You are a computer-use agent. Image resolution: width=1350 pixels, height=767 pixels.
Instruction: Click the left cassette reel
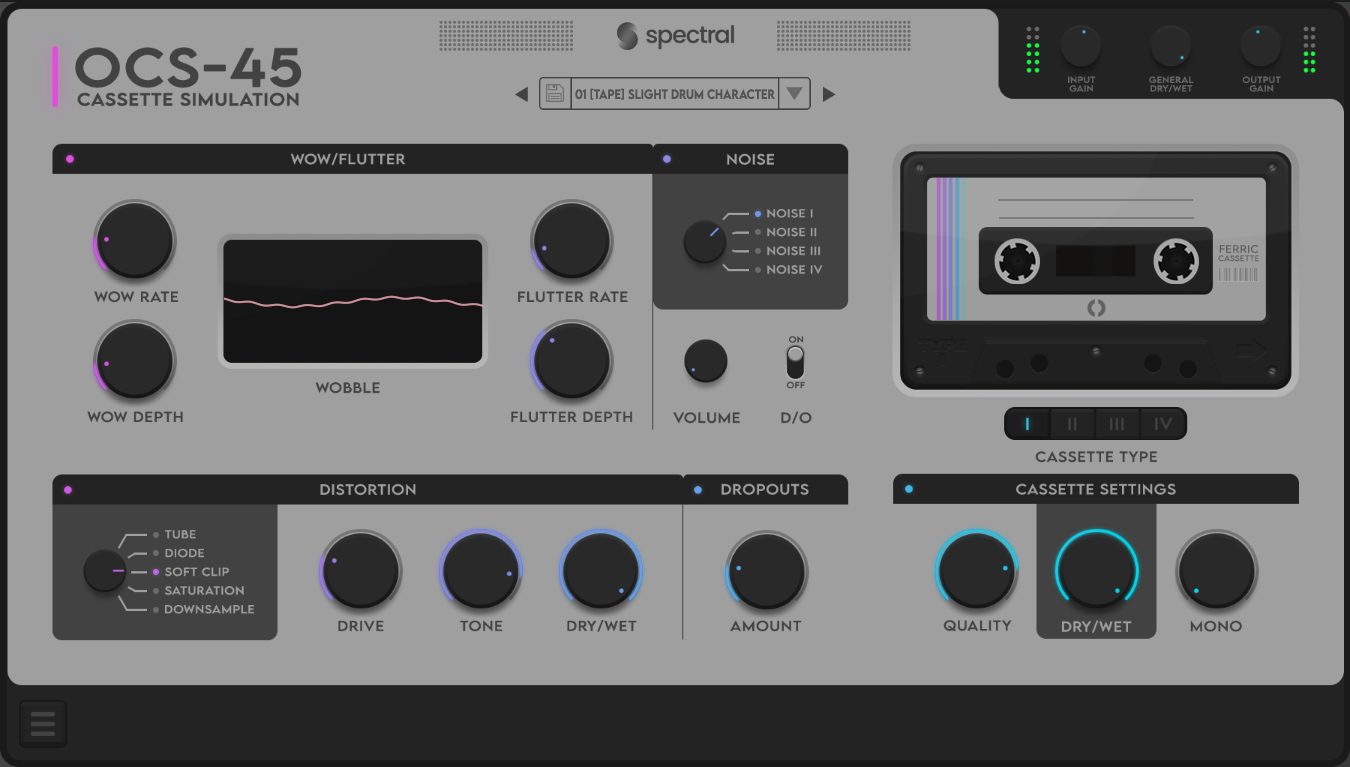click(x=1016, y=261)
